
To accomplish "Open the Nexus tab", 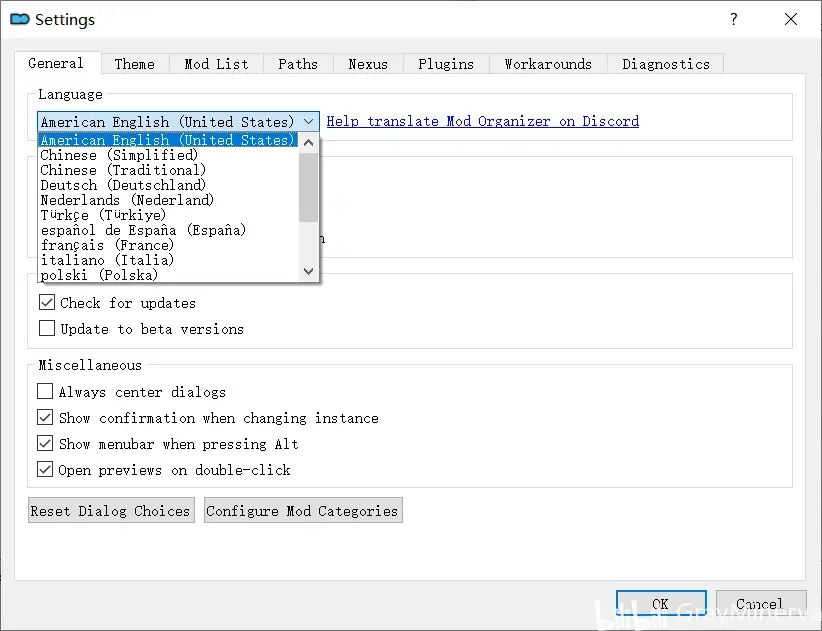I will coord(367,64).
